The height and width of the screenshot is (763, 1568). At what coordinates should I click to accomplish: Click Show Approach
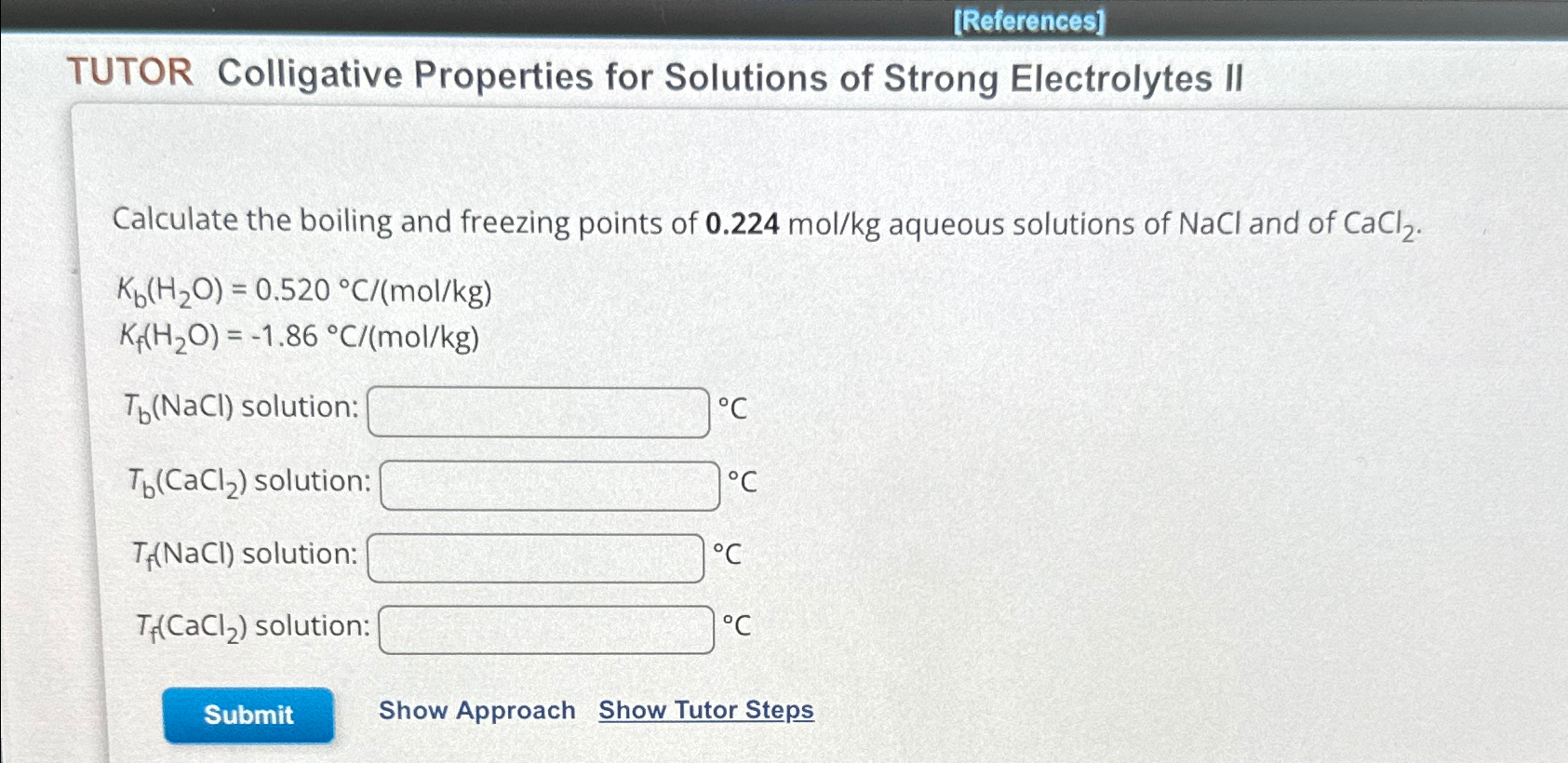(477, 710)
